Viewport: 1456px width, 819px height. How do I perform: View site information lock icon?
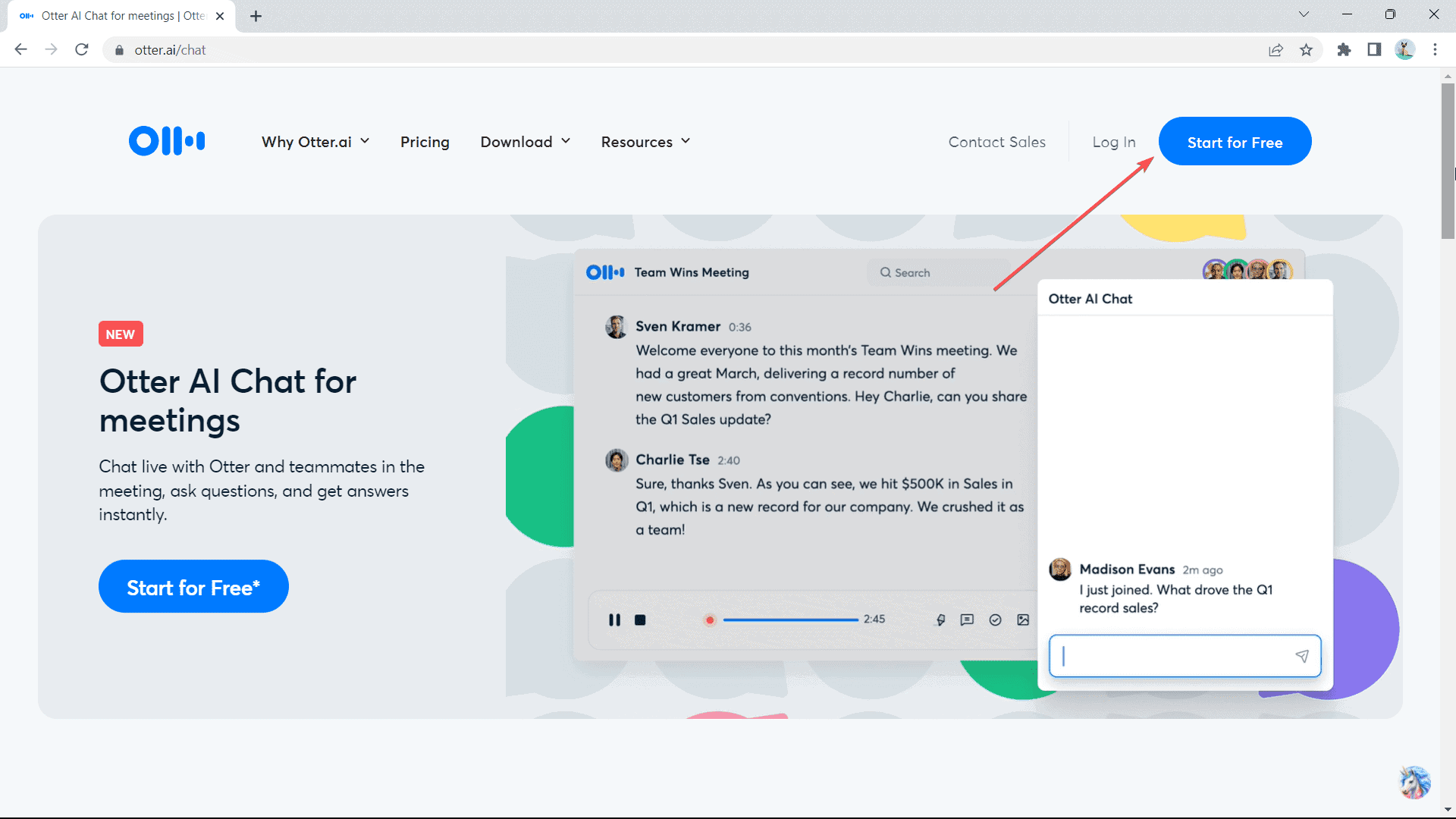tap(119, 50)
